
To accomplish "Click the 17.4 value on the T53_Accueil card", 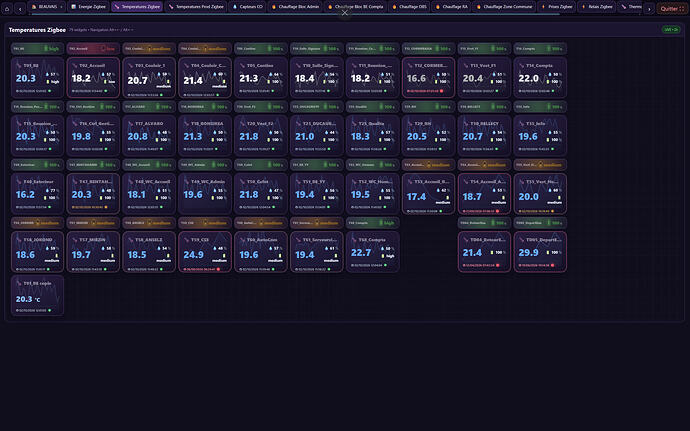I will pos(416,197).
